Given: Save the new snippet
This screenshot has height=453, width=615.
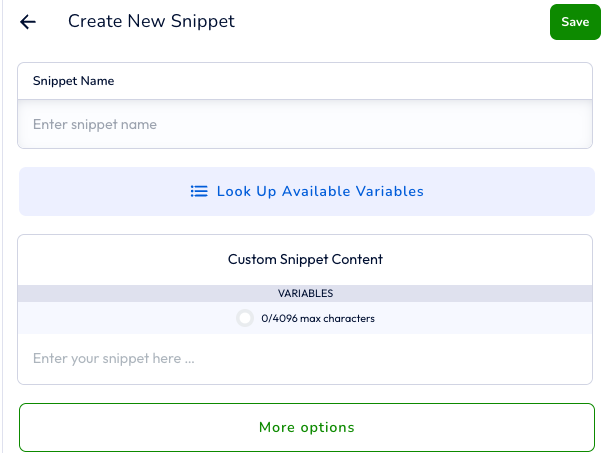Looking at the screenshot, I should pos(575,22).
